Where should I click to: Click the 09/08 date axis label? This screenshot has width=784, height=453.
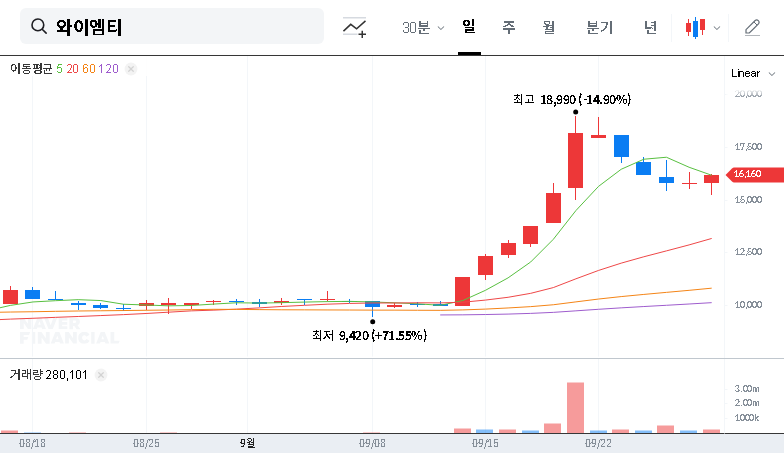point(372,443)
